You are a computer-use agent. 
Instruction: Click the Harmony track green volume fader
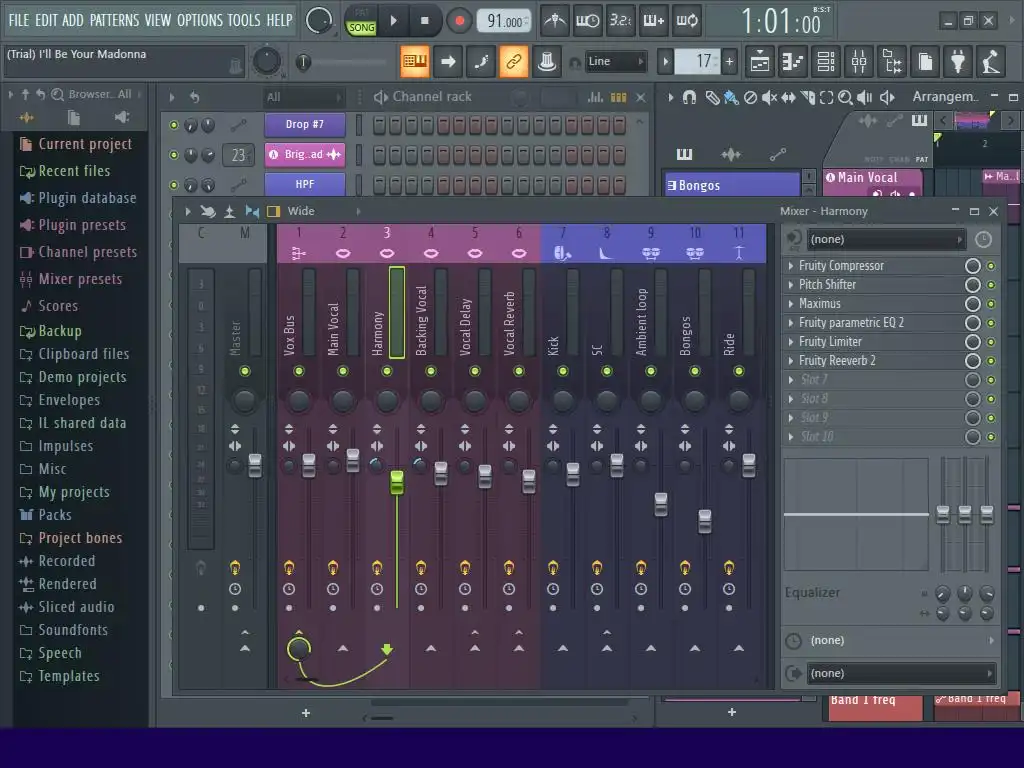pyautogui.click(x=396, y=483)
